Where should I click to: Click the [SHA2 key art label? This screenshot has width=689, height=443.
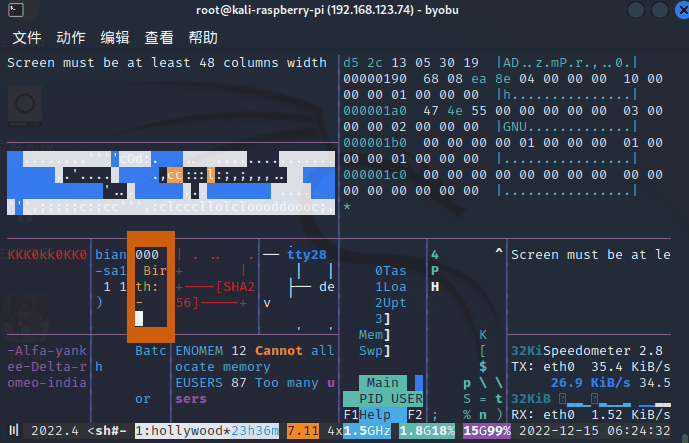tap(235, 287)
